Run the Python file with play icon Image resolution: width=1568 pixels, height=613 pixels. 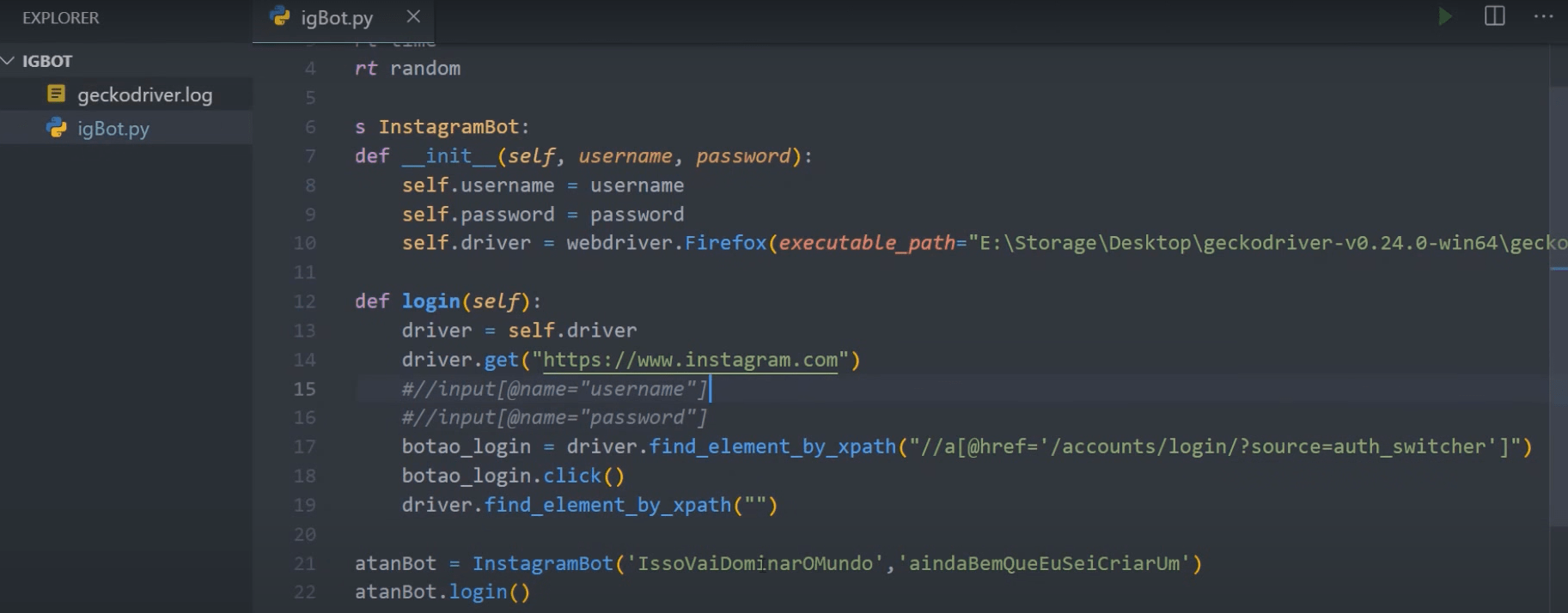[x=1445, y=16]
